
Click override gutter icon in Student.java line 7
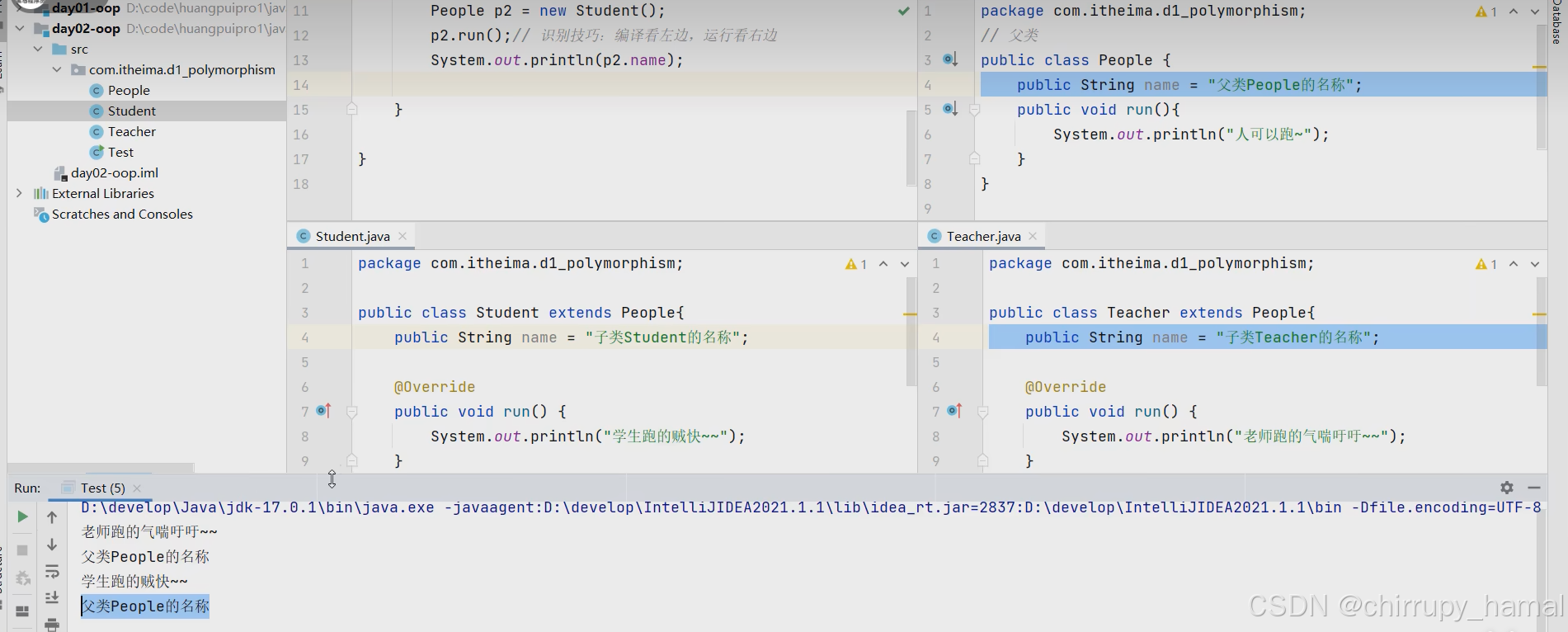pos(323,411)
